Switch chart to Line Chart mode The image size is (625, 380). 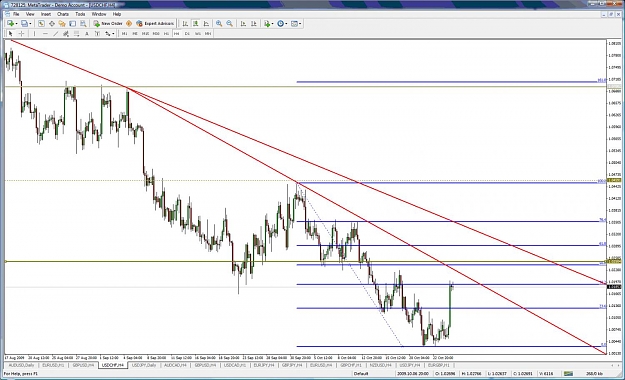click(206, 24)
